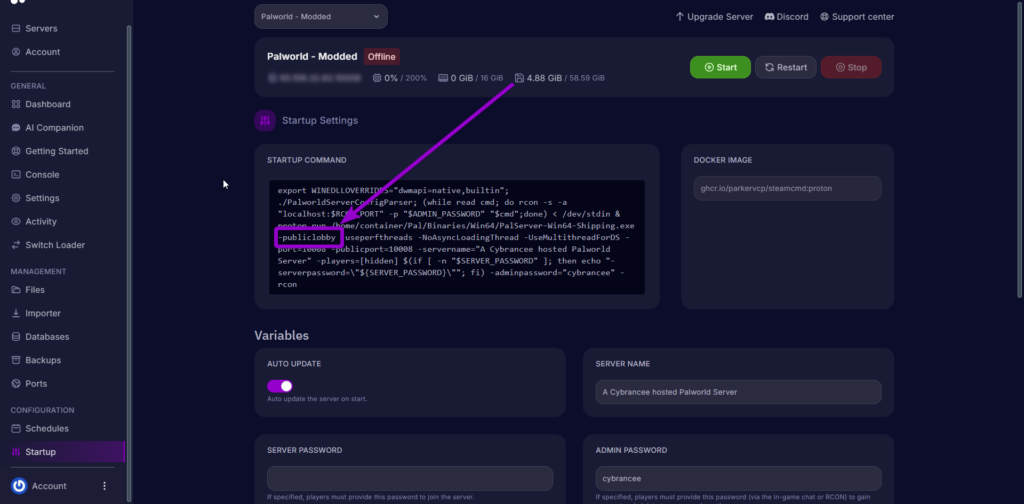The width and height of the screenshot is (1024, 504).
Task: Open the Files manager icon
Action: (16, 290)
